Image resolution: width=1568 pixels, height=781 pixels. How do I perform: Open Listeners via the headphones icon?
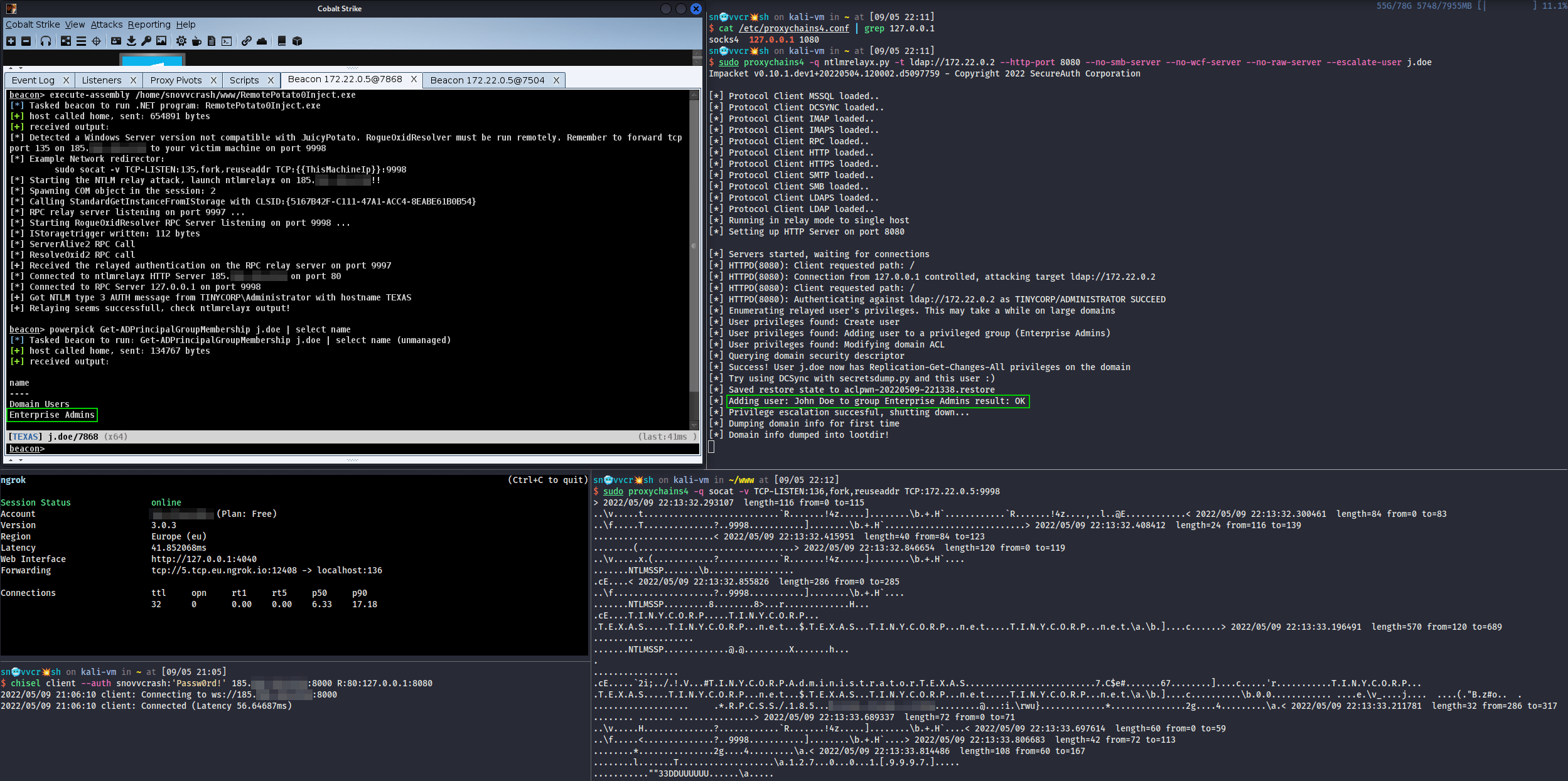[x=46, y=41]
